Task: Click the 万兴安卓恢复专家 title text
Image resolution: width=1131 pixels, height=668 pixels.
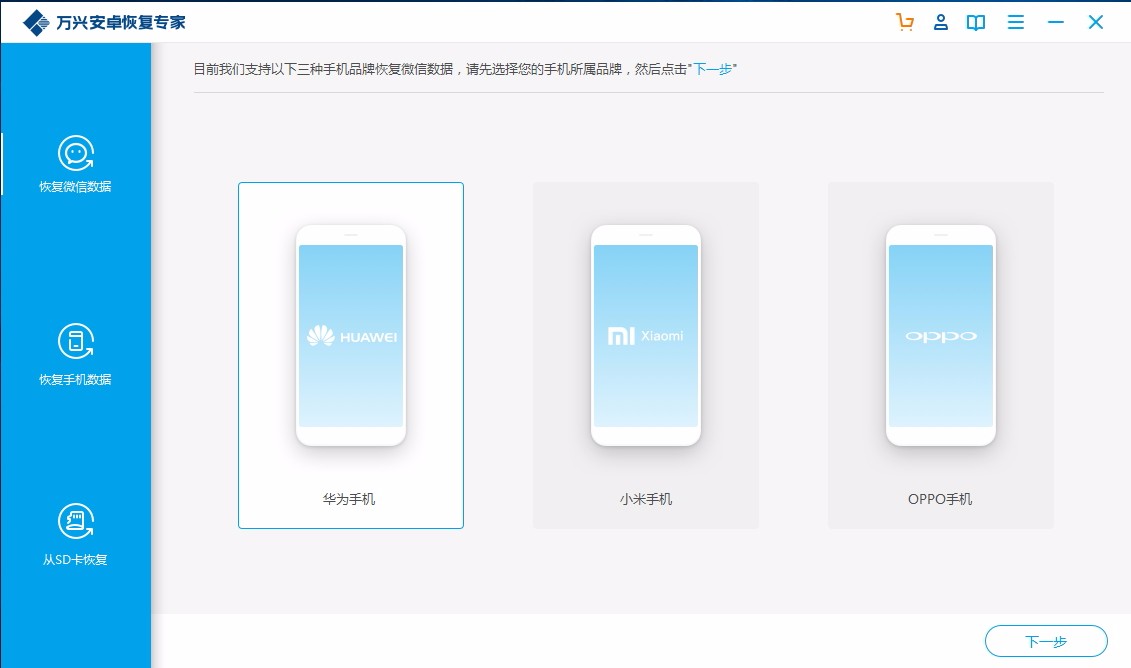Action: [x=121, y=22]
